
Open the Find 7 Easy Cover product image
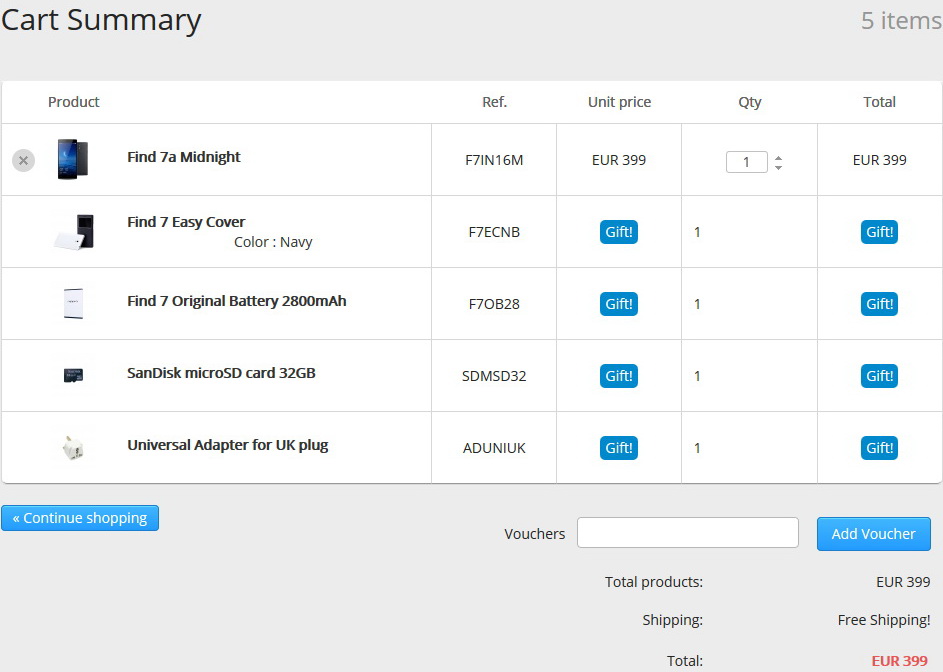[x=74, y=232]
